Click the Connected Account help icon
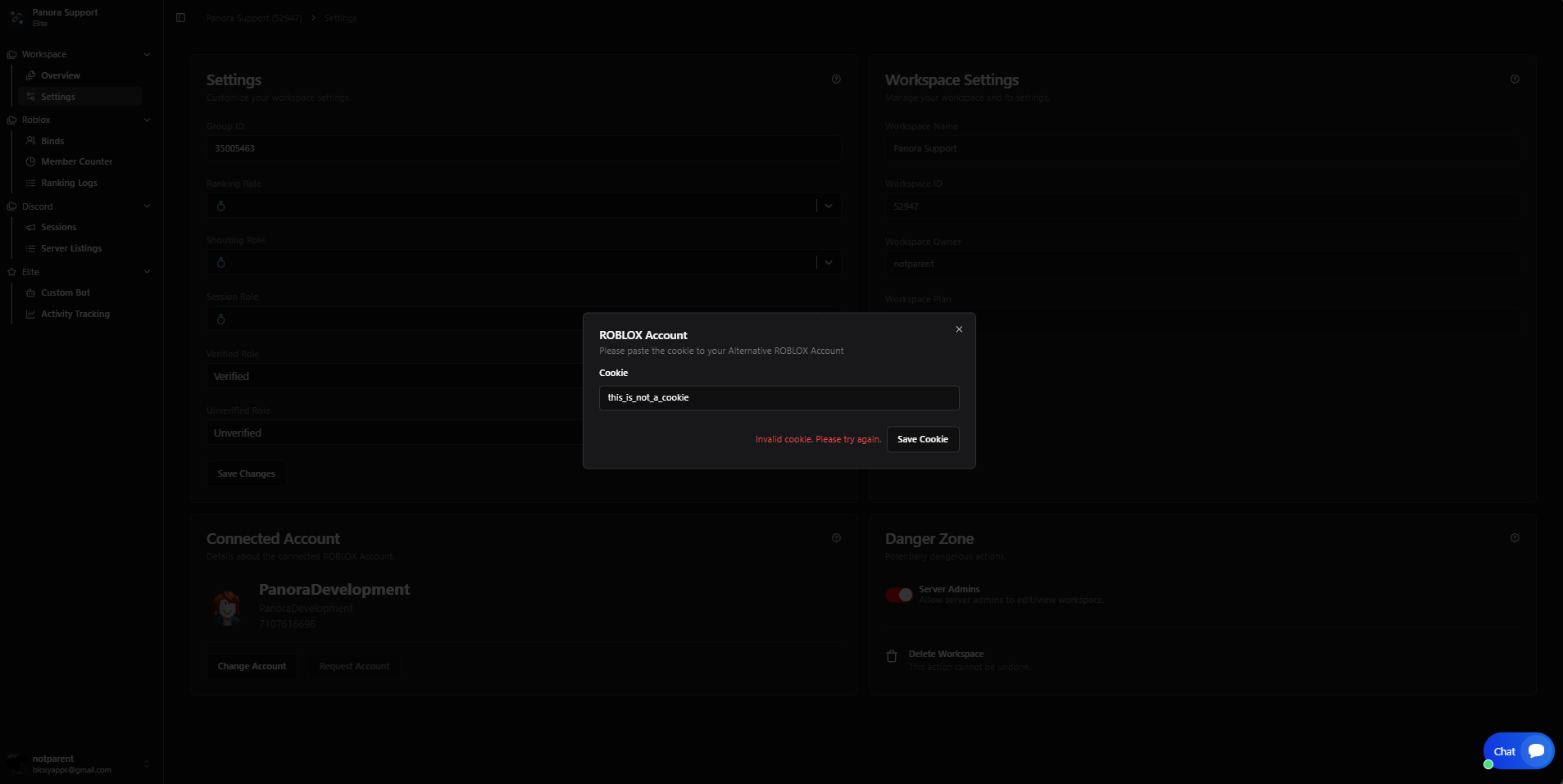The width and height of the screenshot is (1563, 784). pyautogui.click(x=836, y=538)
